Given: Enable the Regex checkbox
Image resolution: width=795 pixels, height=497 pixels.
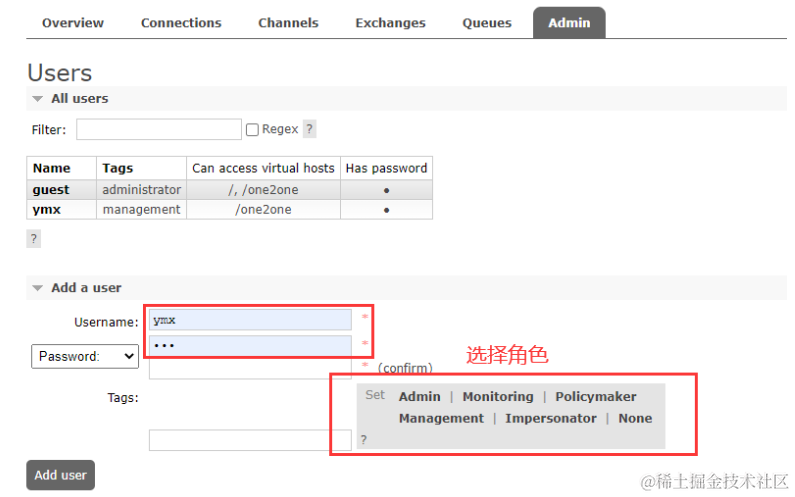Looking at the screenshot, I should [x=252, y=130].
